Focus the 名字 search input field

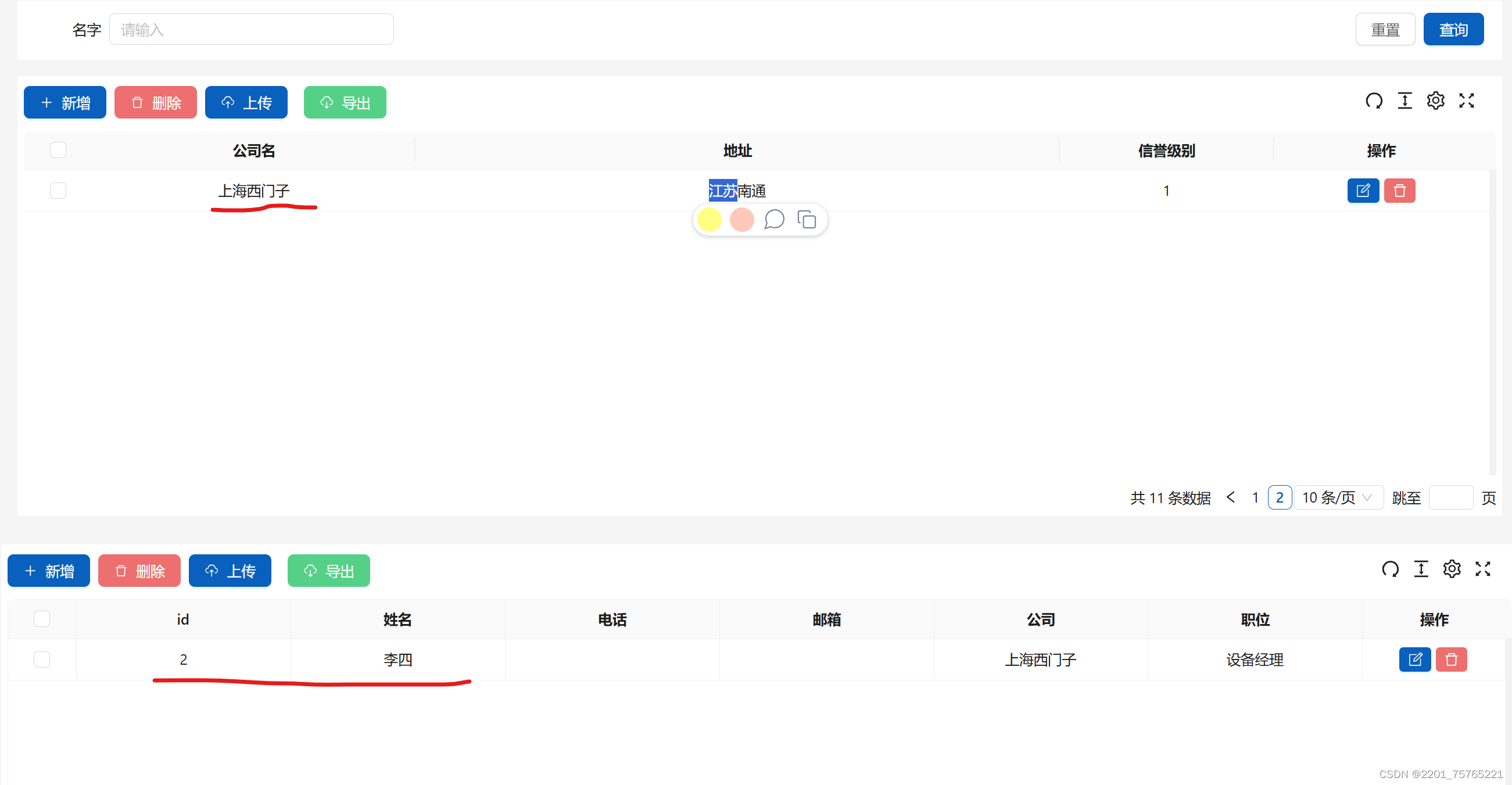point(251,29)
